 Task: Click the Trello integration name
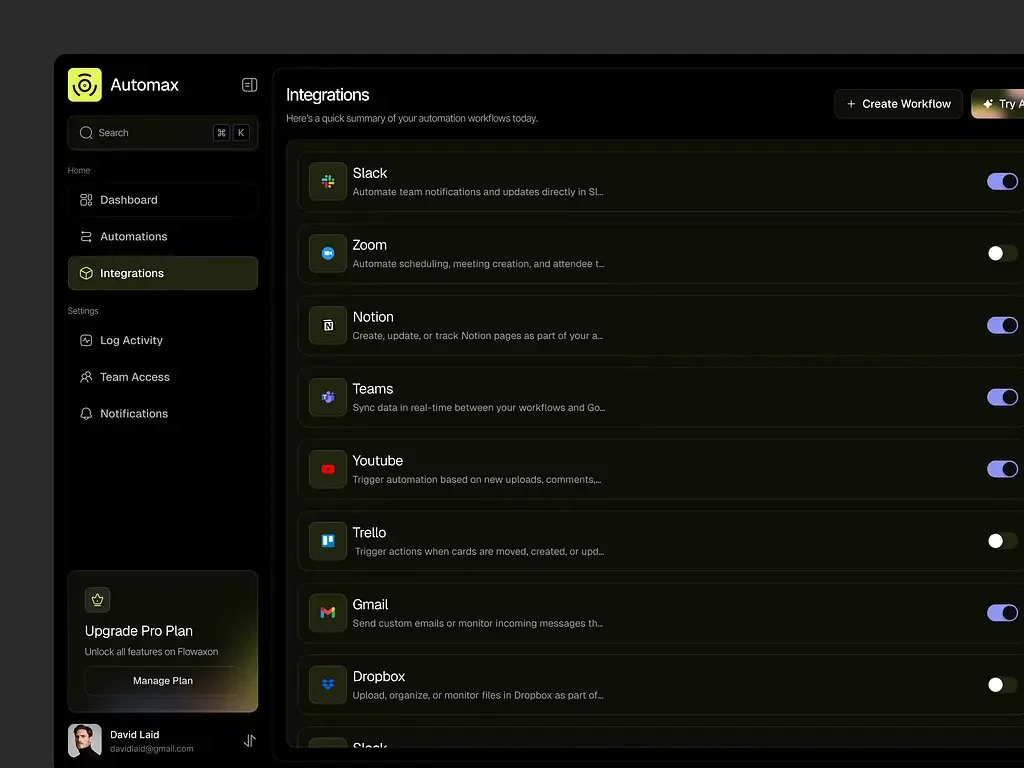point(369,533)
